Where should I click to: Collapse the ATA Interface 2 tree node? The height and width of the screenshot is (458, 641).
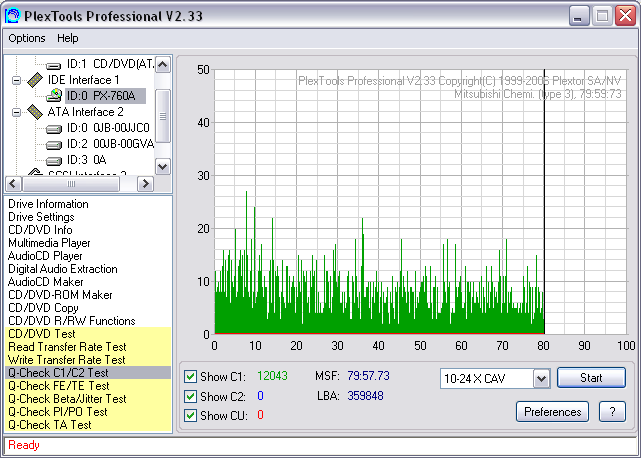click(x=16, y=112)
